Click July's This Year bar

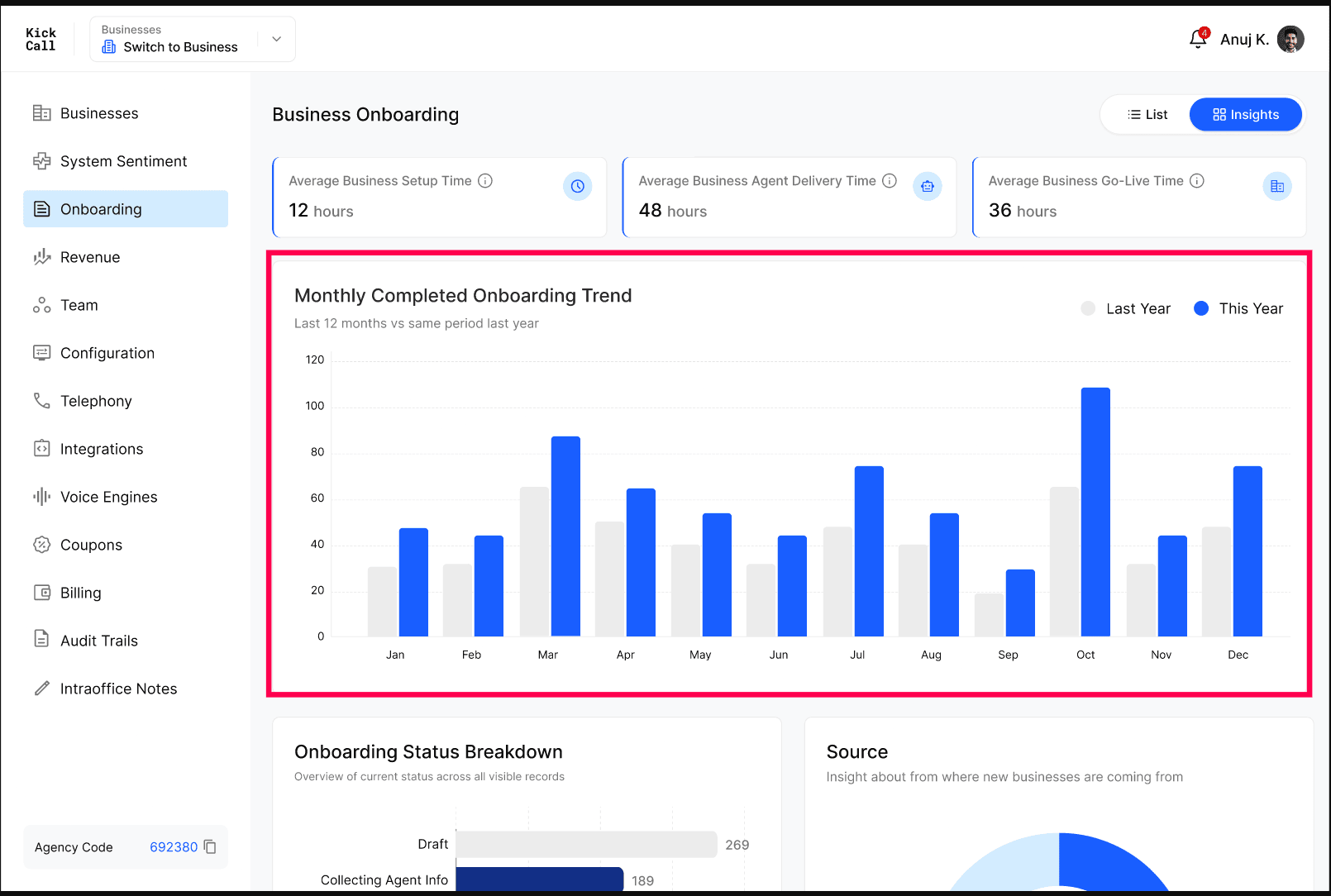coord(869,551)
